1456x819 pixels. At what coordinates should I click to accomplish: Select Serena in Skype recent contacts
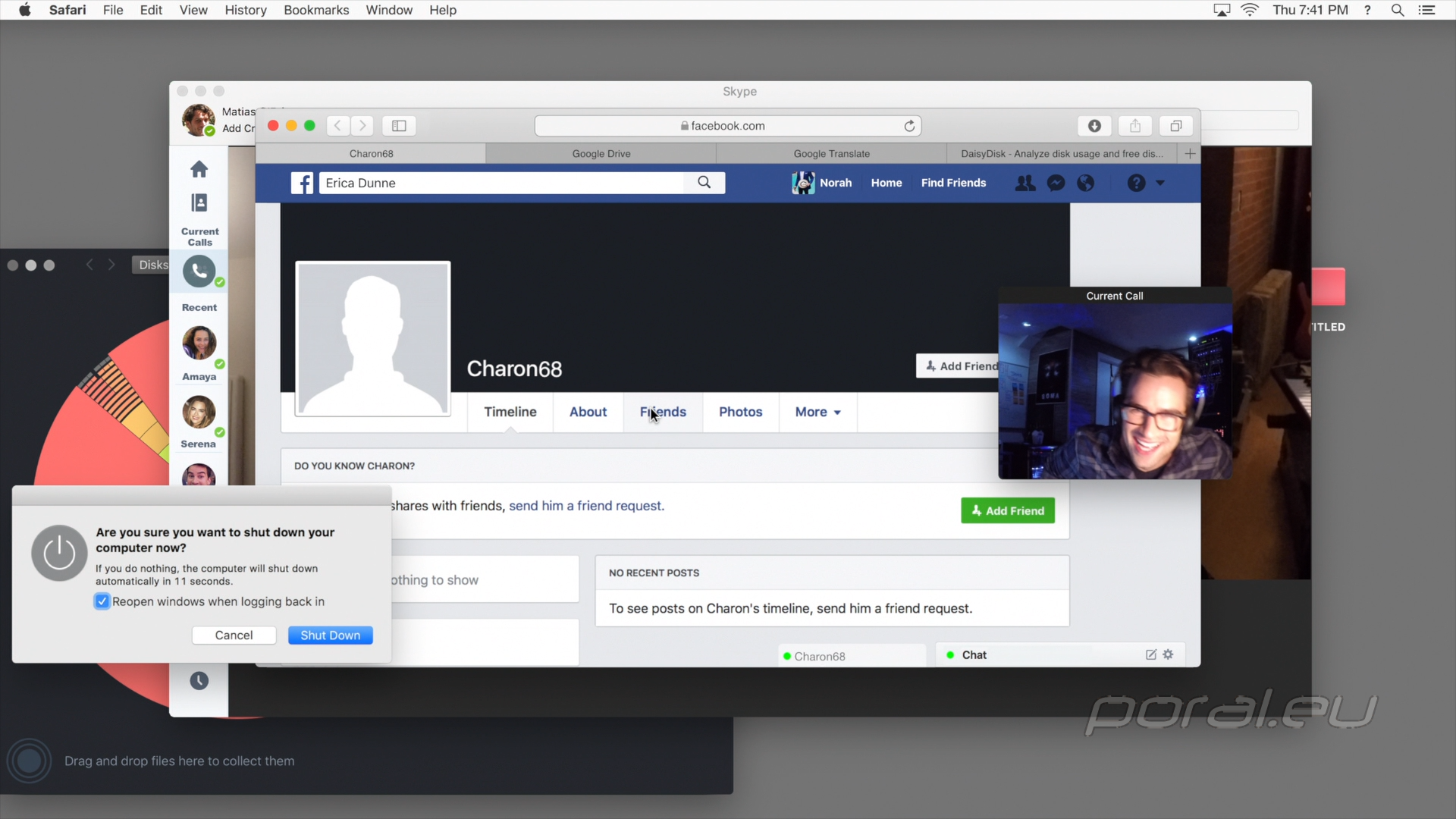pyautogui.click(x=199, y=422)
